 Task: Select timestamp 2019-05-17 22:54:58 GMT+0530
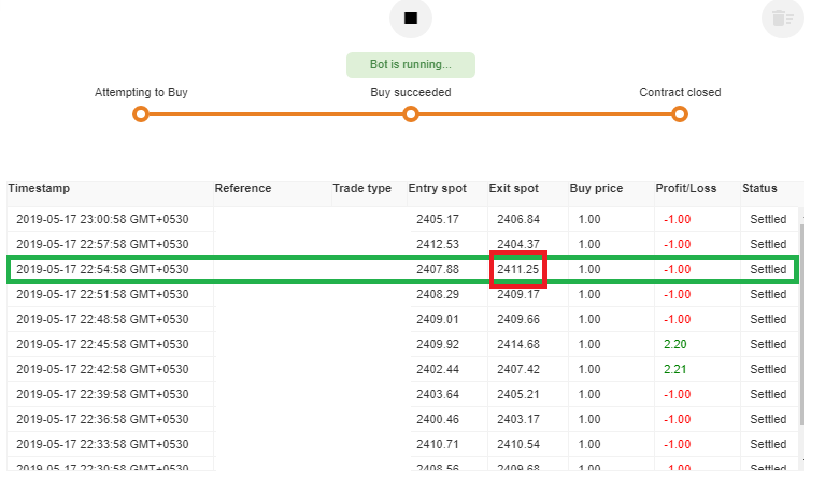(x=102, y=269)
